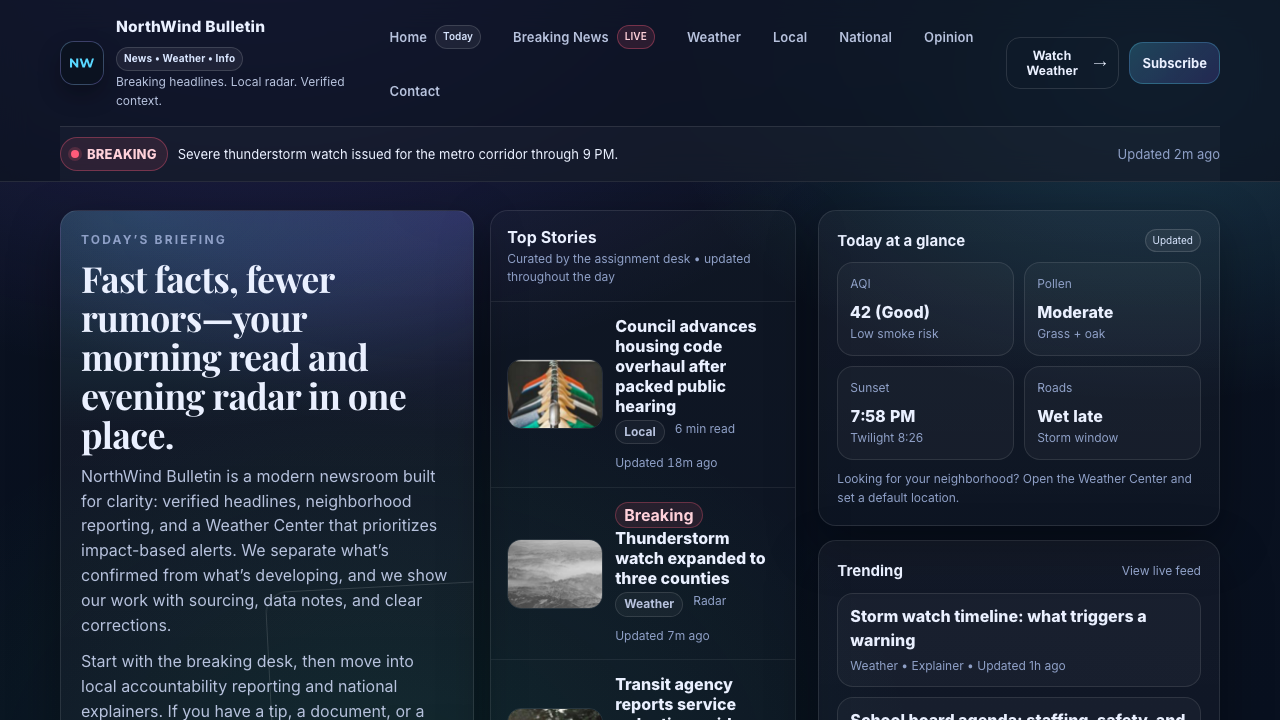Click the Updated badge on Today at a glance
The image size is (1280, 720).
point(1172,240)
